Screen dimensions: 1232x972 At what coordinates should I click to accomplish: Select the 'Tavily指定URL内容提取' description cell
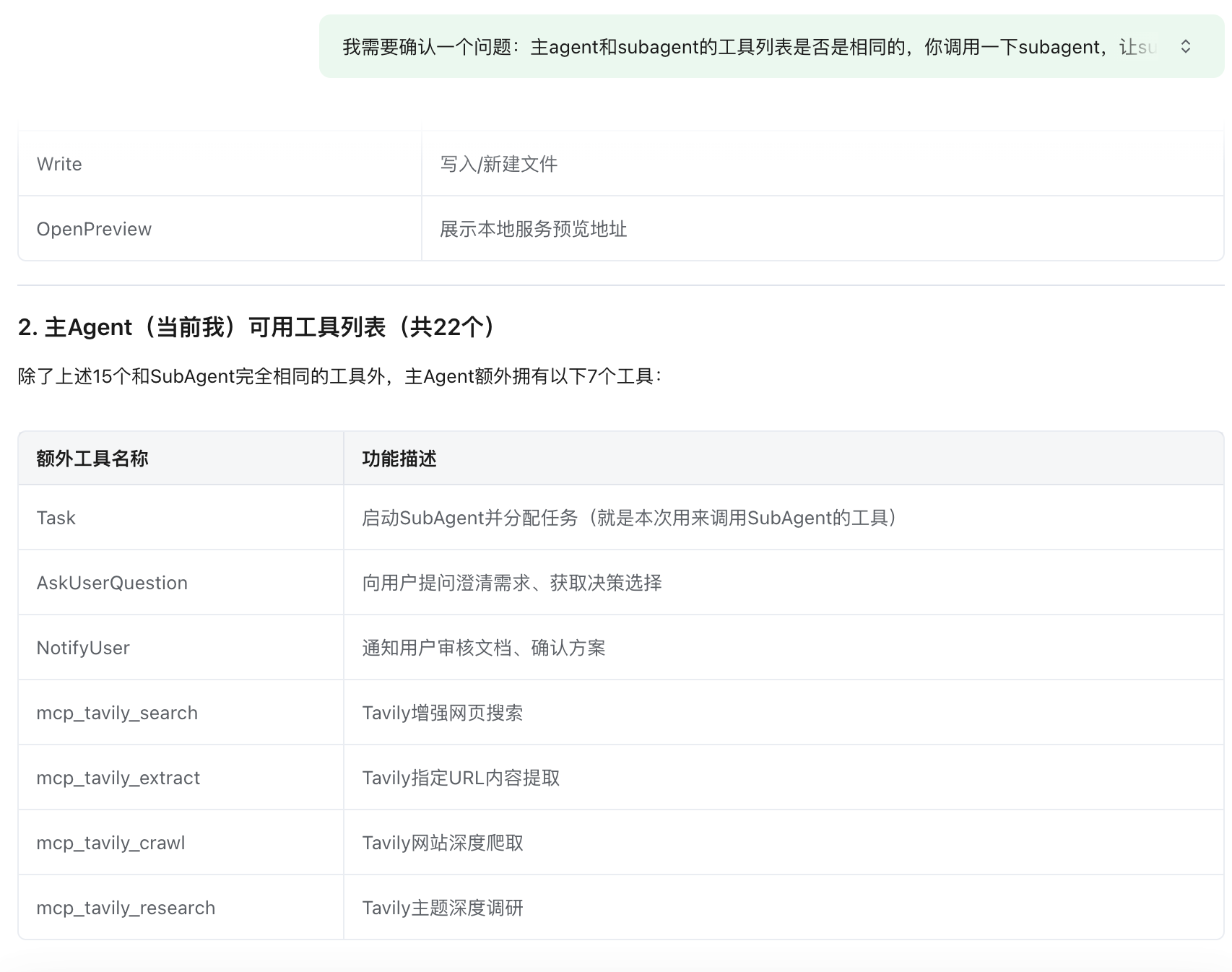pos(784,778)
